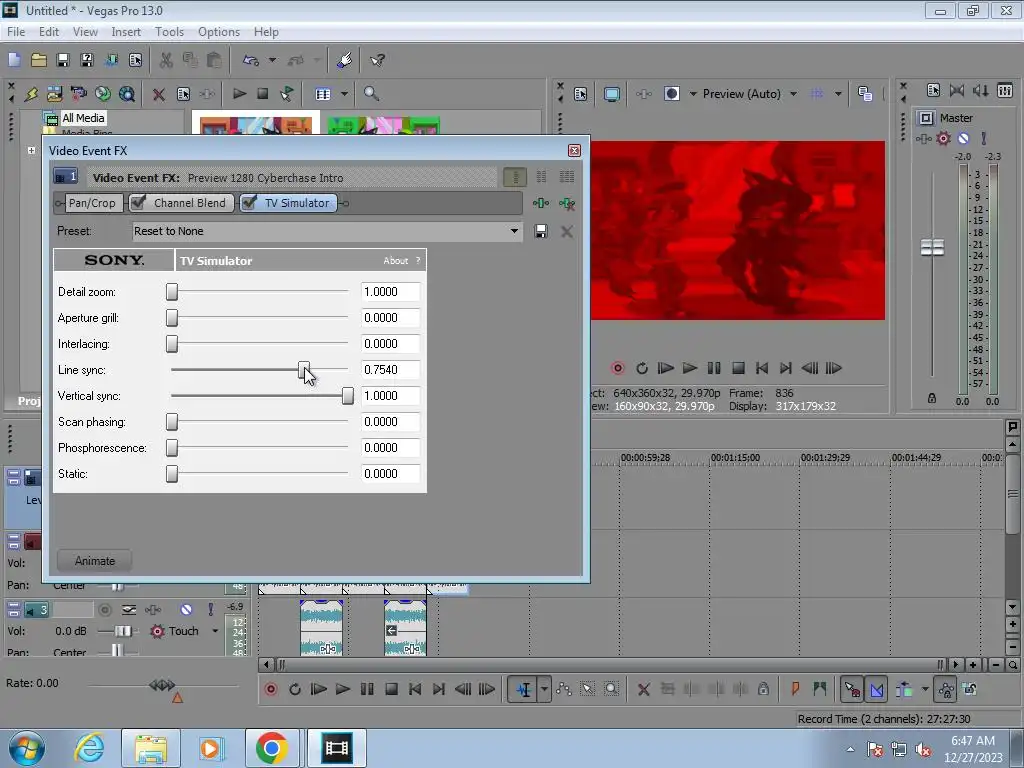
Task: Click the Undo arrow icon
Action: (251, 60)
